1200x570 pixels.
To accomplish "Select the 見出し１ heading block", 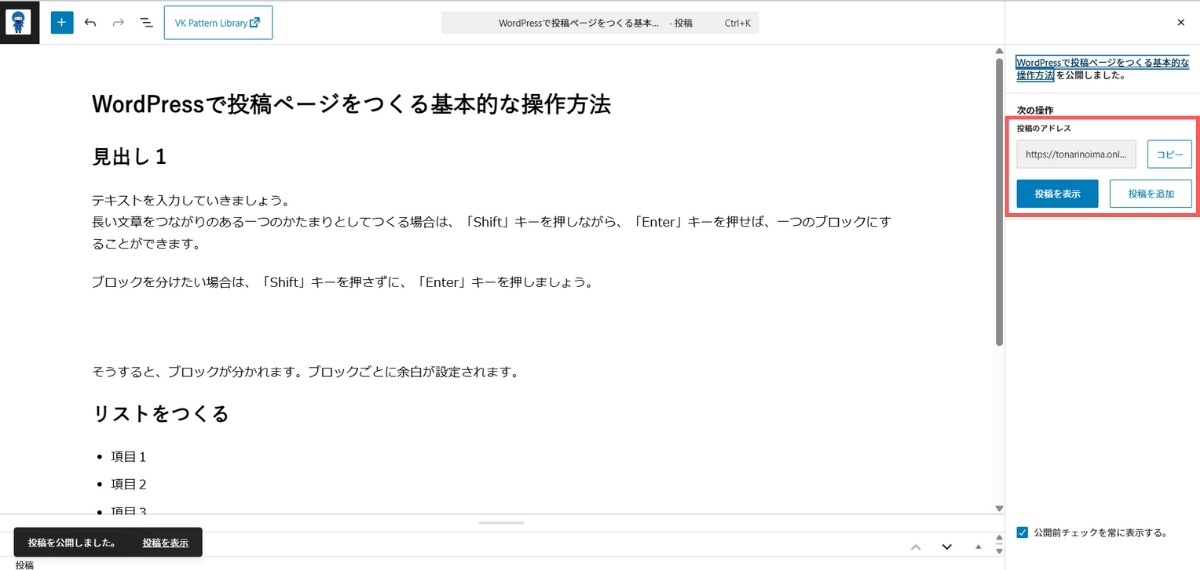I will click(x=129, y=157).
